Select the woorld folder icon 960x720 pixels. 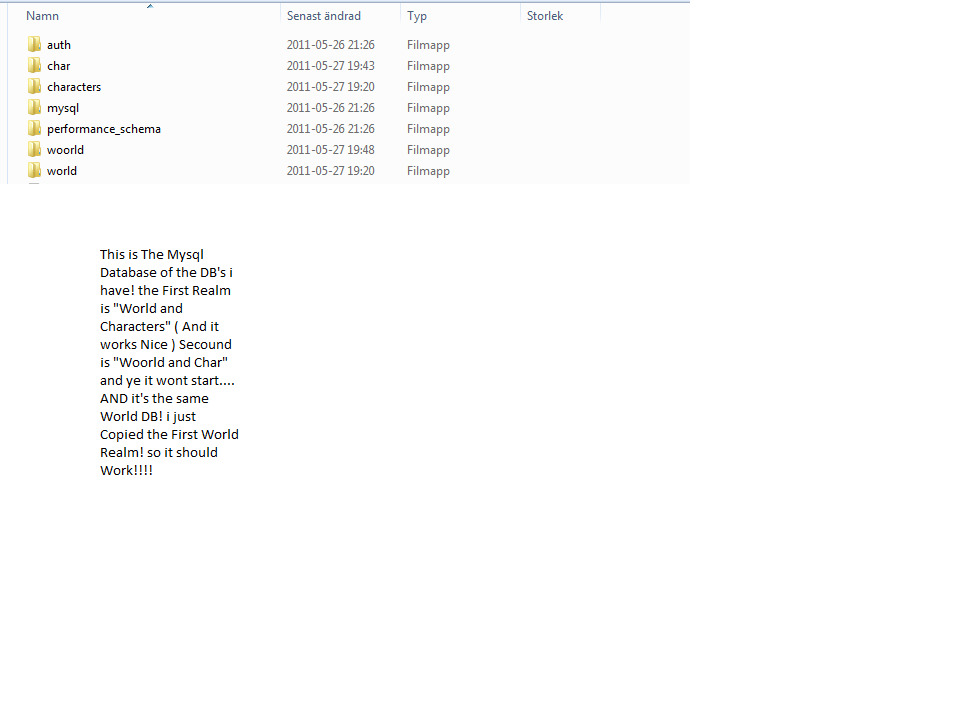point(34,149)
